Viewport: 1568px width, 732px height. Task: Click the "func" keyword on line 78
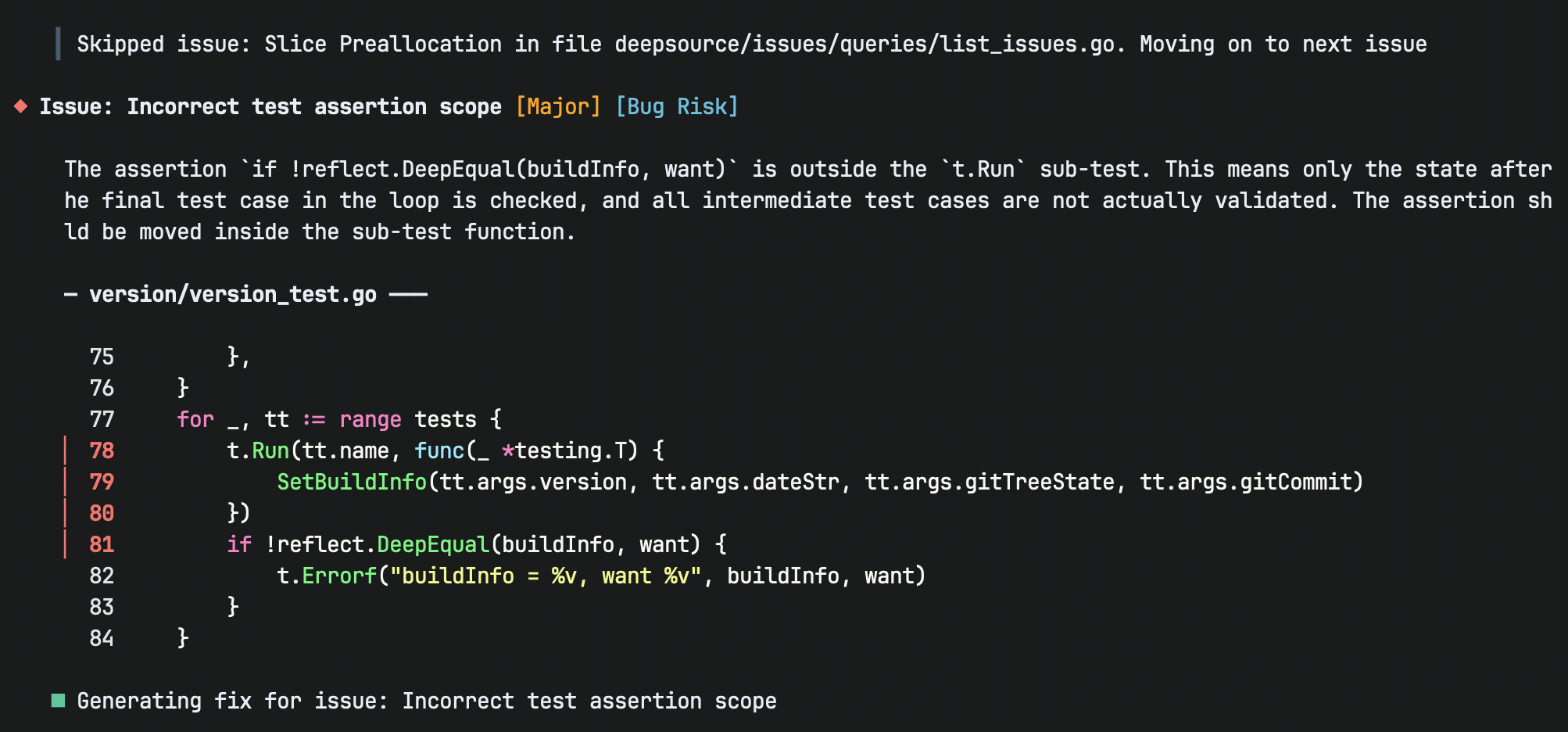439,450
